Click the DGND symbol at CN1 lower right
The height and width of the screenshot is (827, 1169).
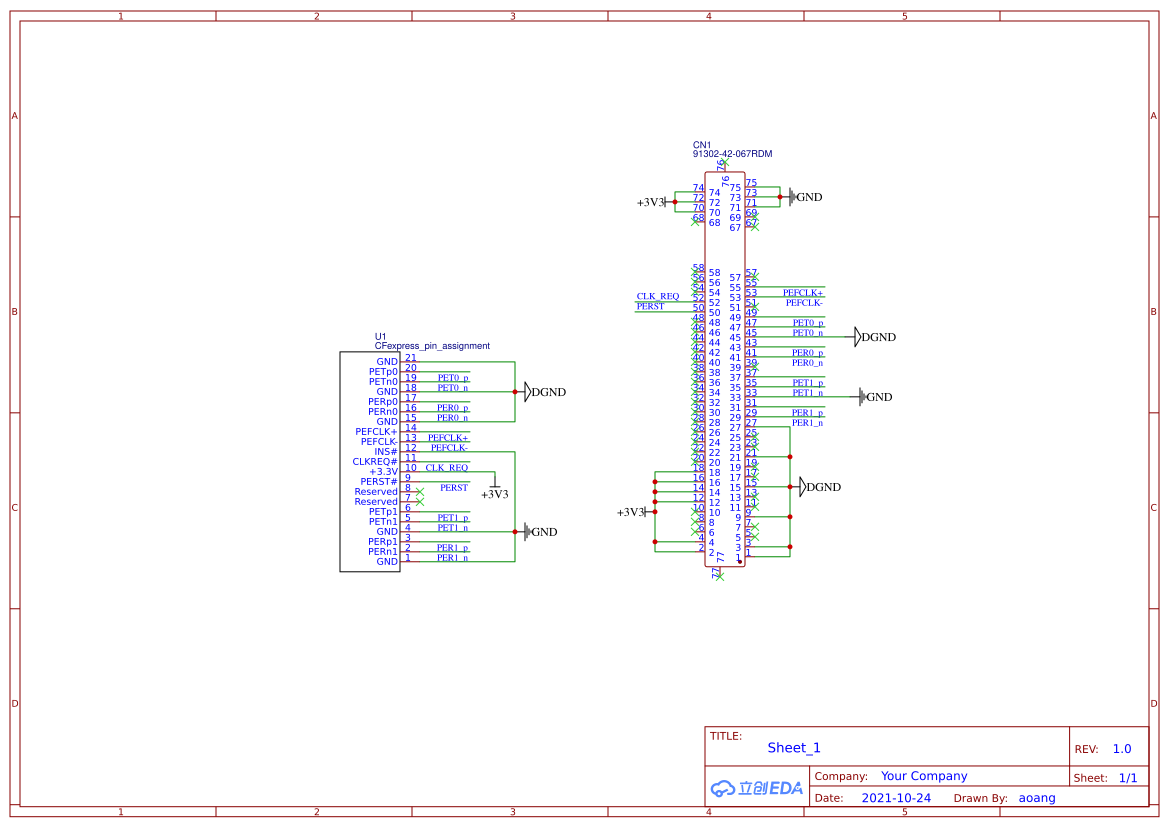803,487
